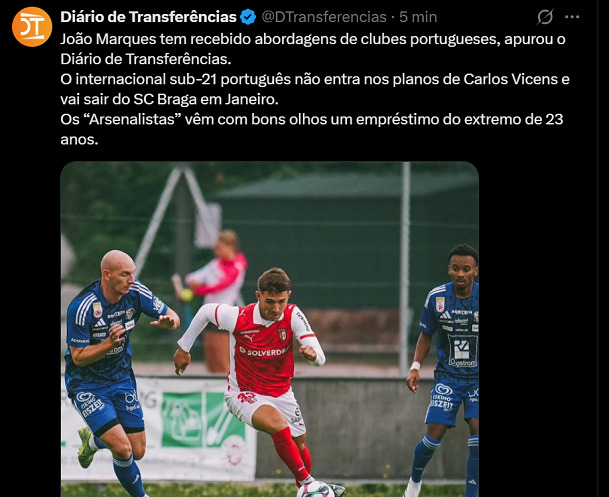Click the blue verified badge

pyautogui.click(x=248, y=17)
